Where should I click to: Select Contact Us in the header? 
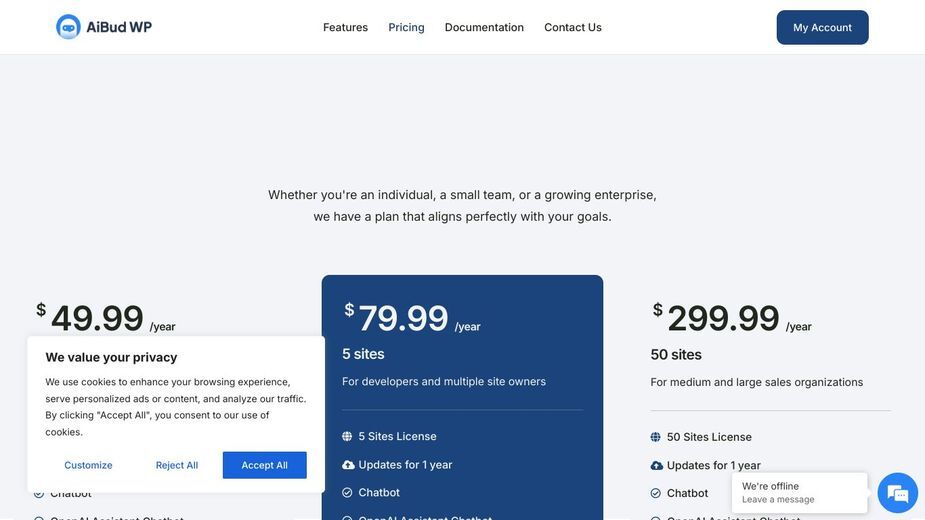point(573,27)
